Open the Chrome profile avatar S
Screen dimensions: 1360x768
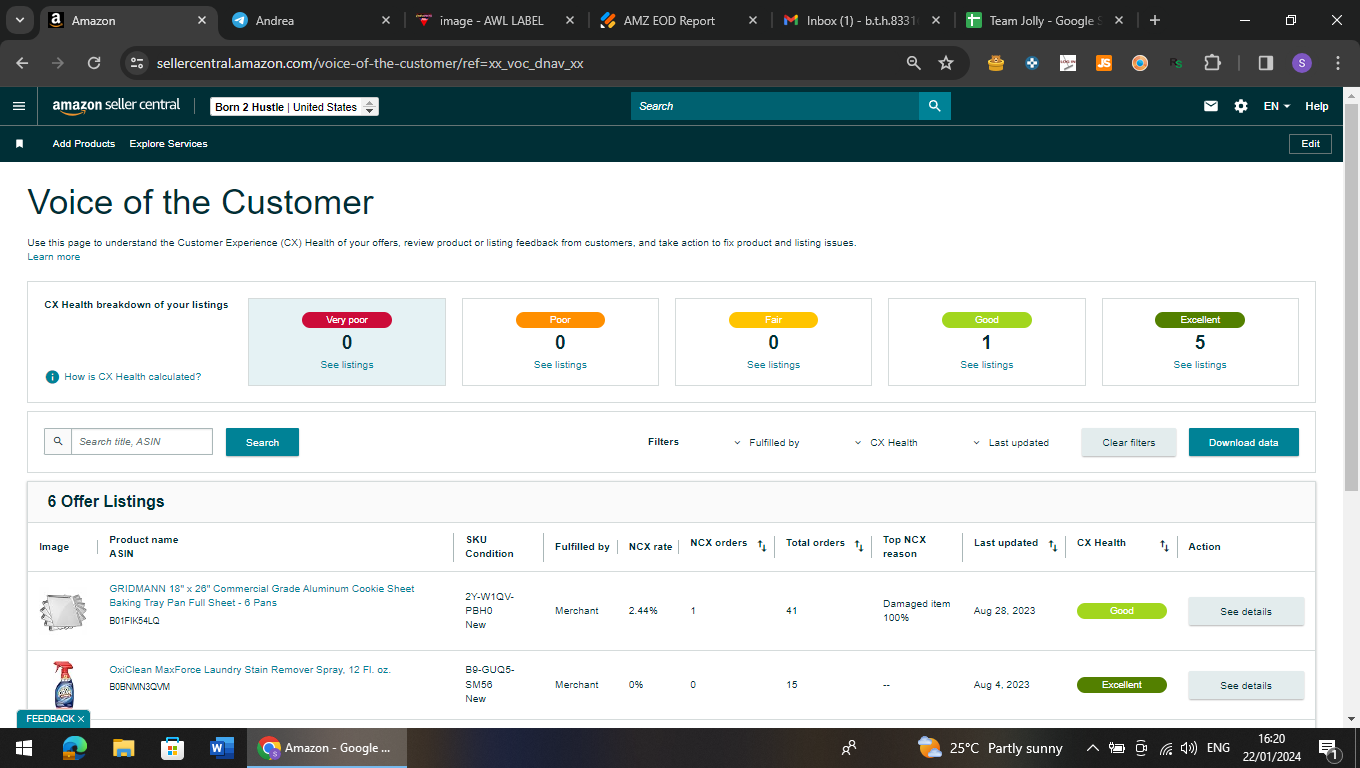(x=1301, y=63)
